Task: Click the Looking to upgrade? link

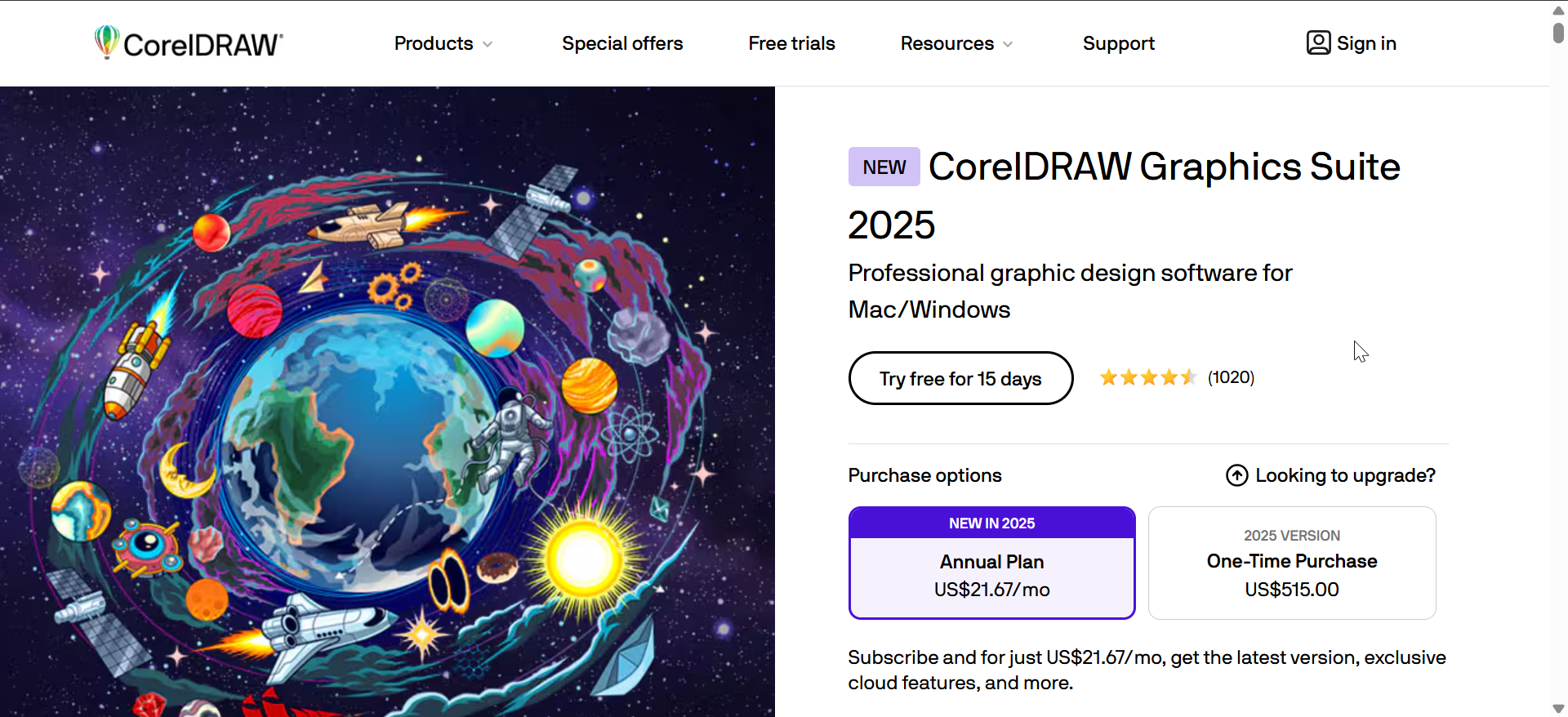Action: tap(1344, 475)
